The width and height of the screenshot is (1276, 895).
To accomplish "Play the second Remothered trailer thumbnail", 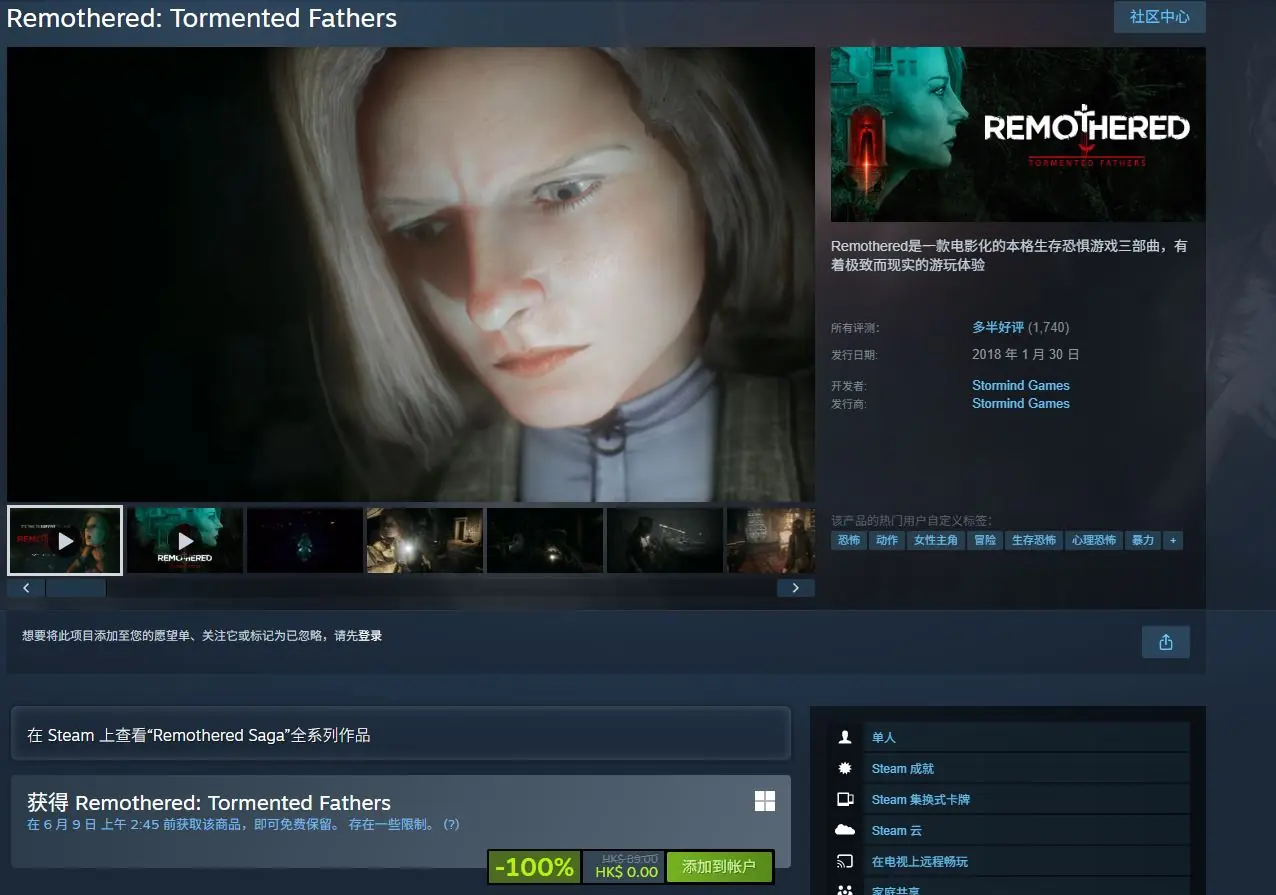I will tap(185, 540).
